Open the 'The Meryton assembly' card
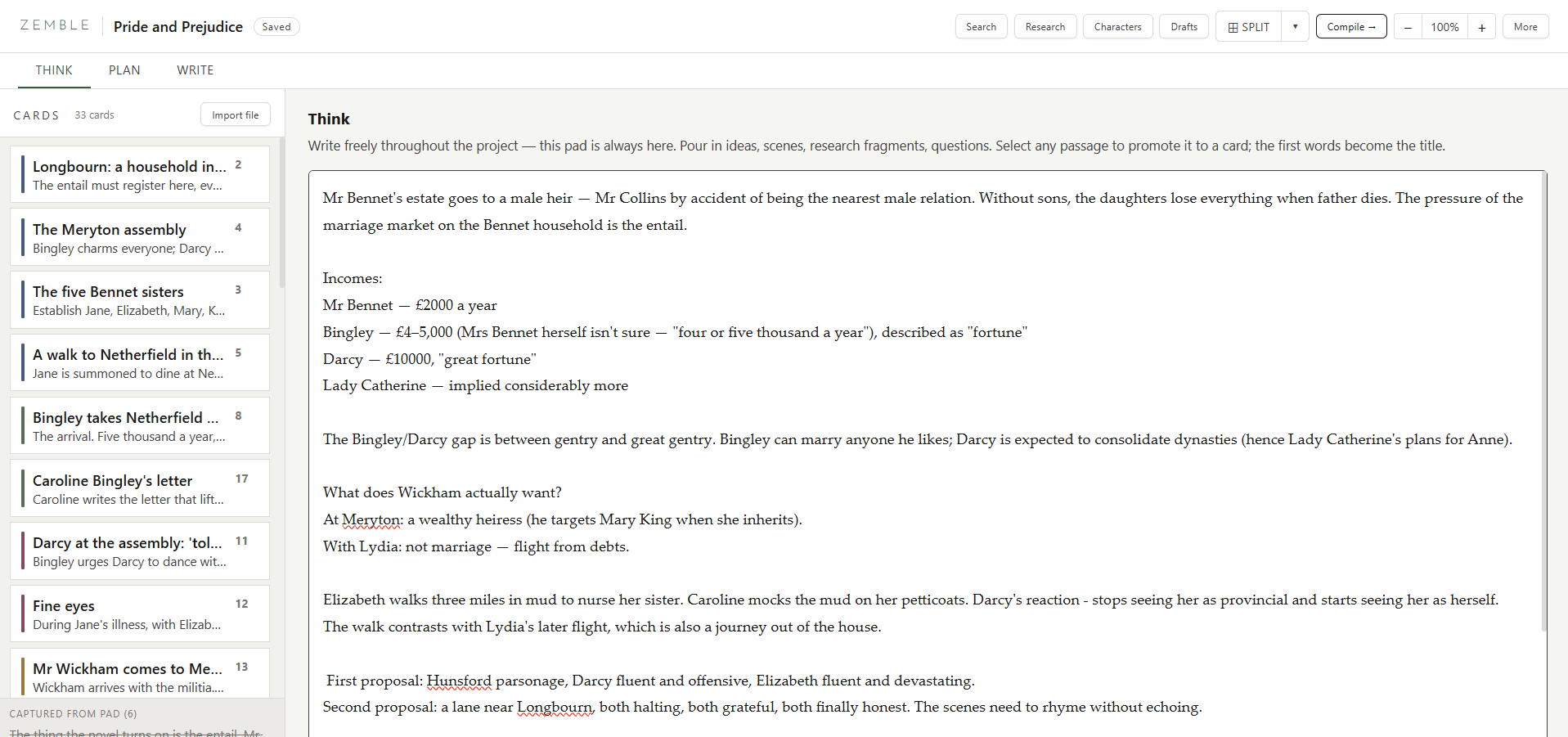 (140, 237)
